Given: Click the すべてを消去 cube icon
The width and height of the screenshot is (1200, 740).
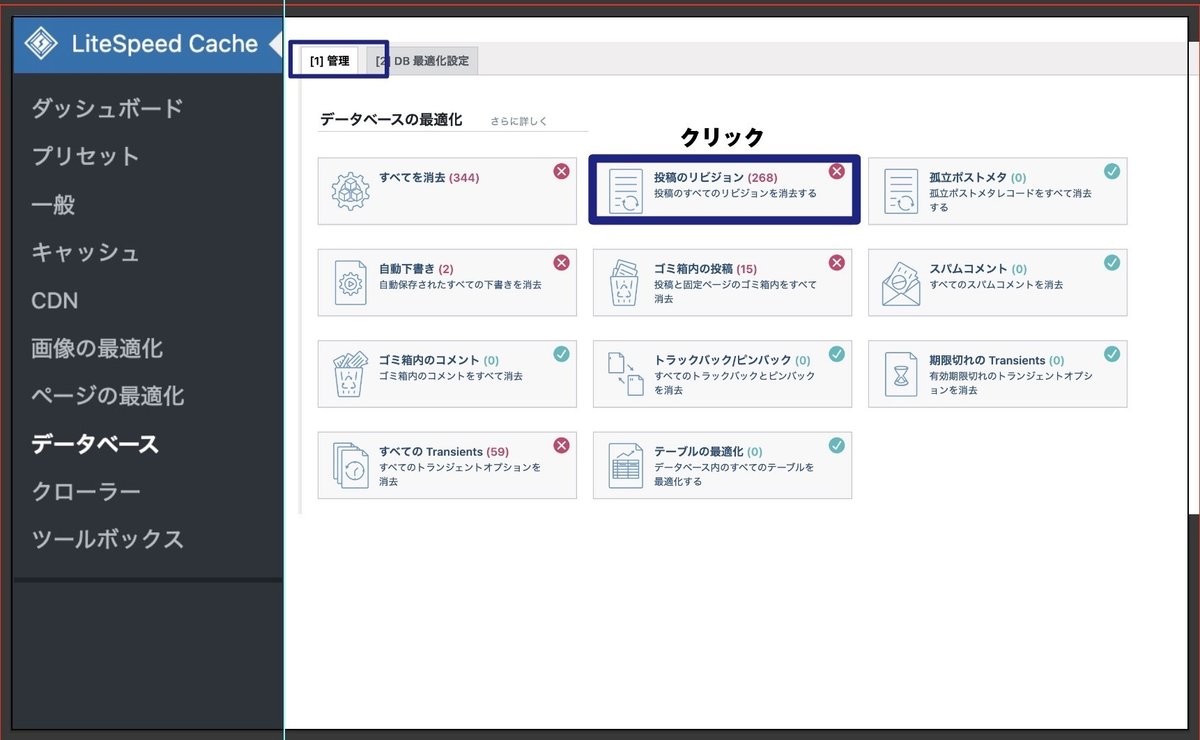Looking at the screenshot, I should tap(350, 191).
